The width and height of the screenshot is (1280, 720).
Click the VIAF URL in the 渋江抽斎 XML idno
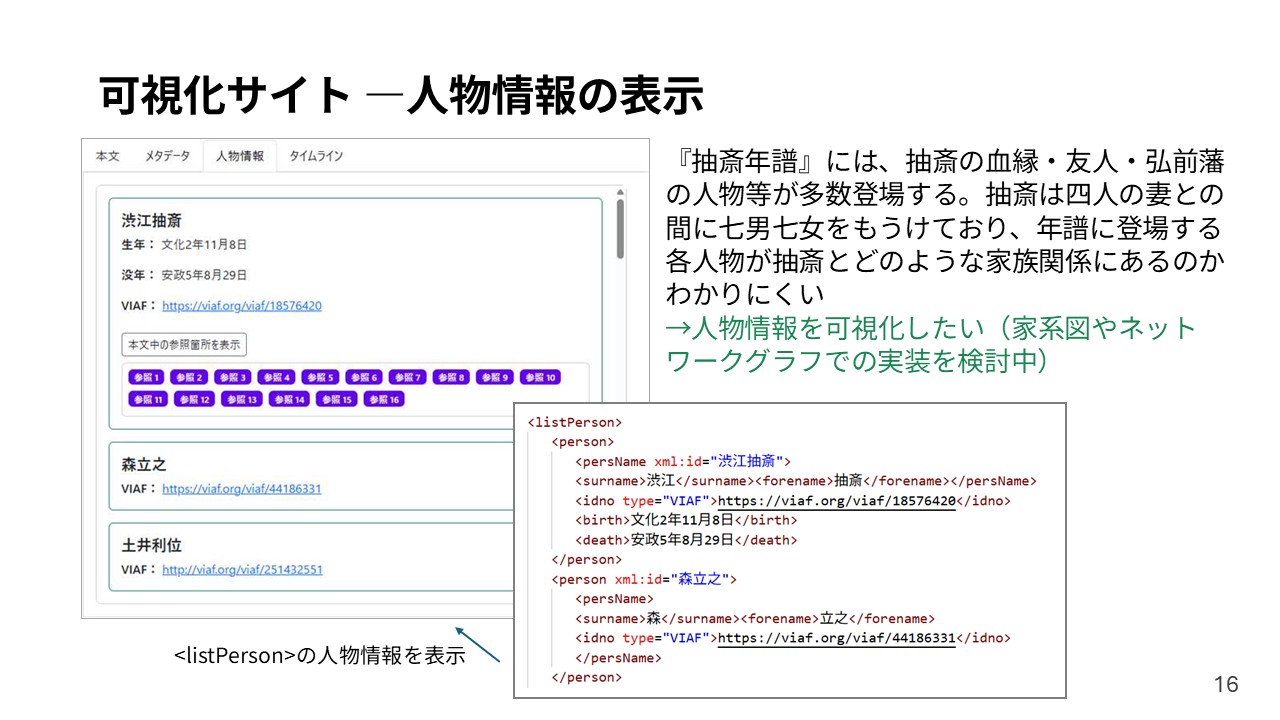(x=837, y=501)
